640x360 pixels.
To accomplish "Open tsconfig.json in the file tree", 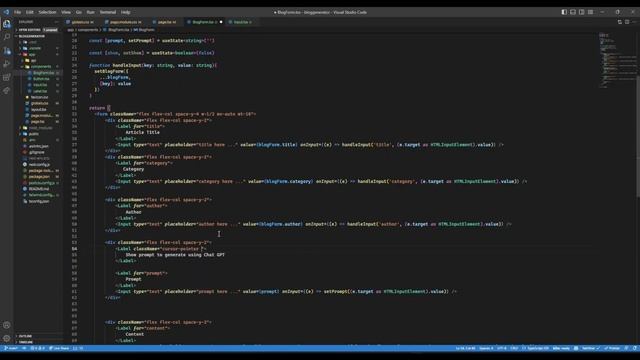I will pyautogui.click(x=39, y=201).
